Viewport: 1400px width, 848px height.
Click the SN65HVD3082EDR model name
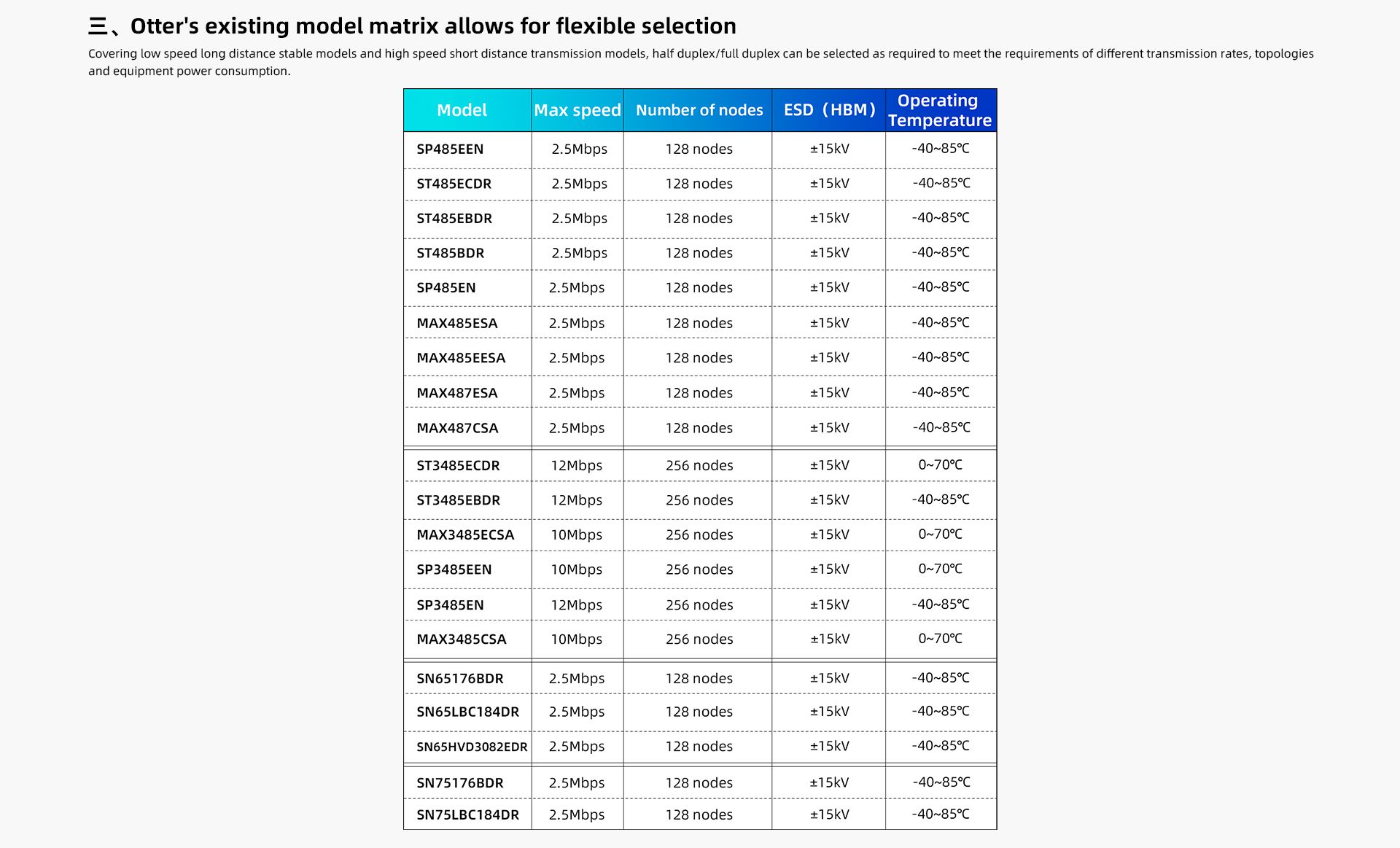point(472,747)
